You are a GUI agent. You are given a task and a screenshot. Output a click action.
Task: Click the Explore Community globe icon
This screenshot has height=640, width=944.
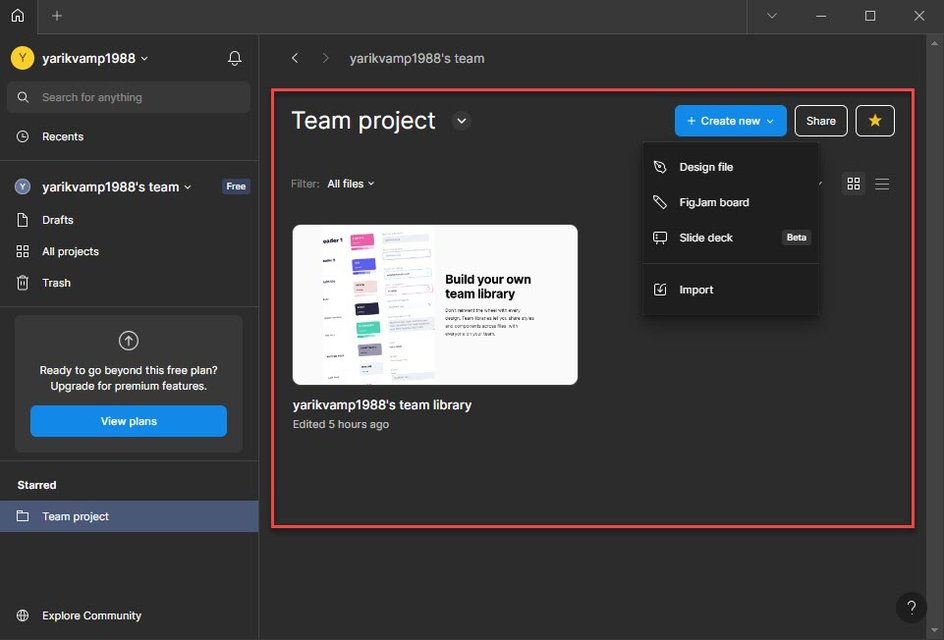(23, 615)
